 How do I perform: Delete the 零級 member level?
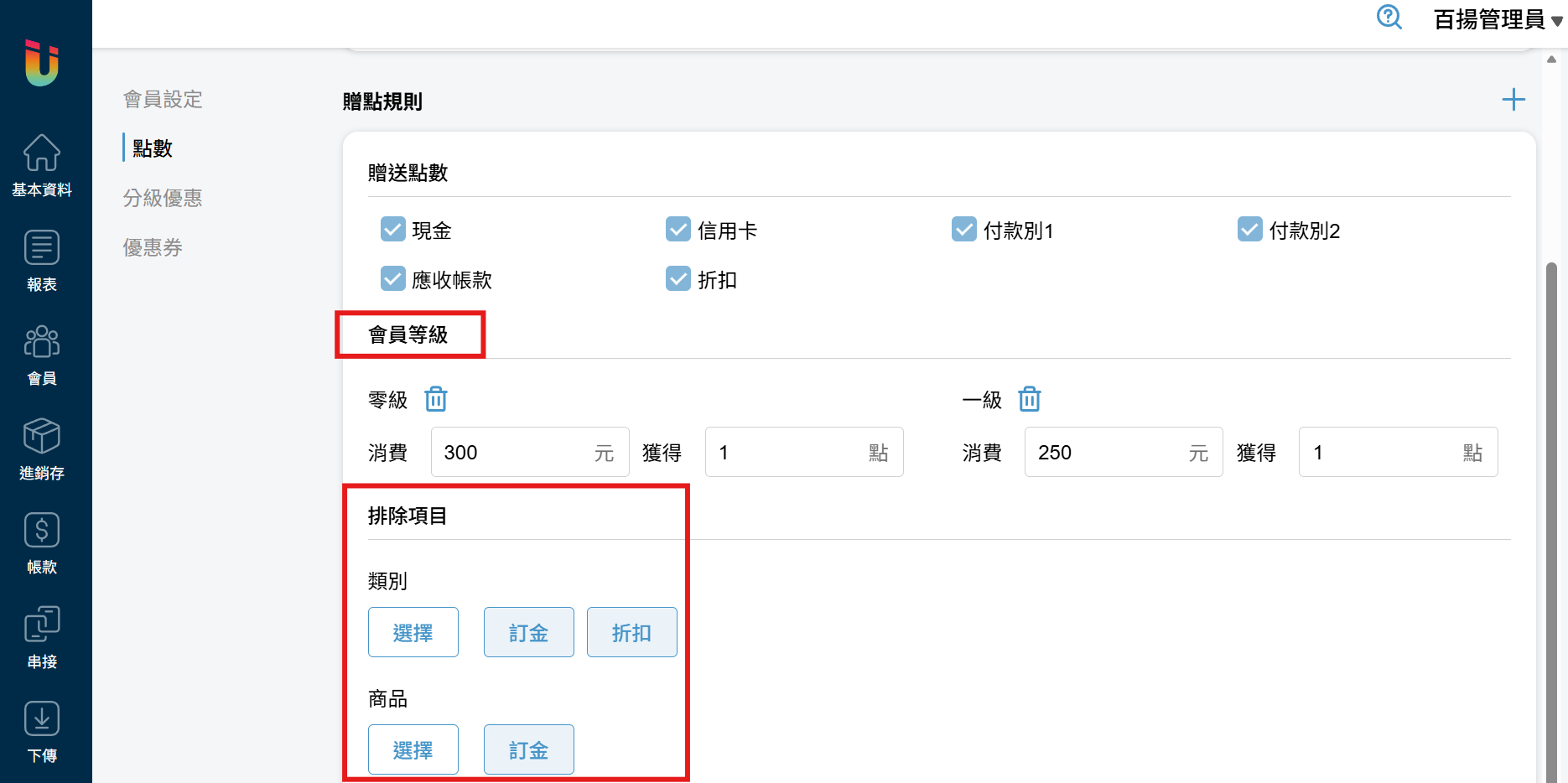[x=436, y=399]
